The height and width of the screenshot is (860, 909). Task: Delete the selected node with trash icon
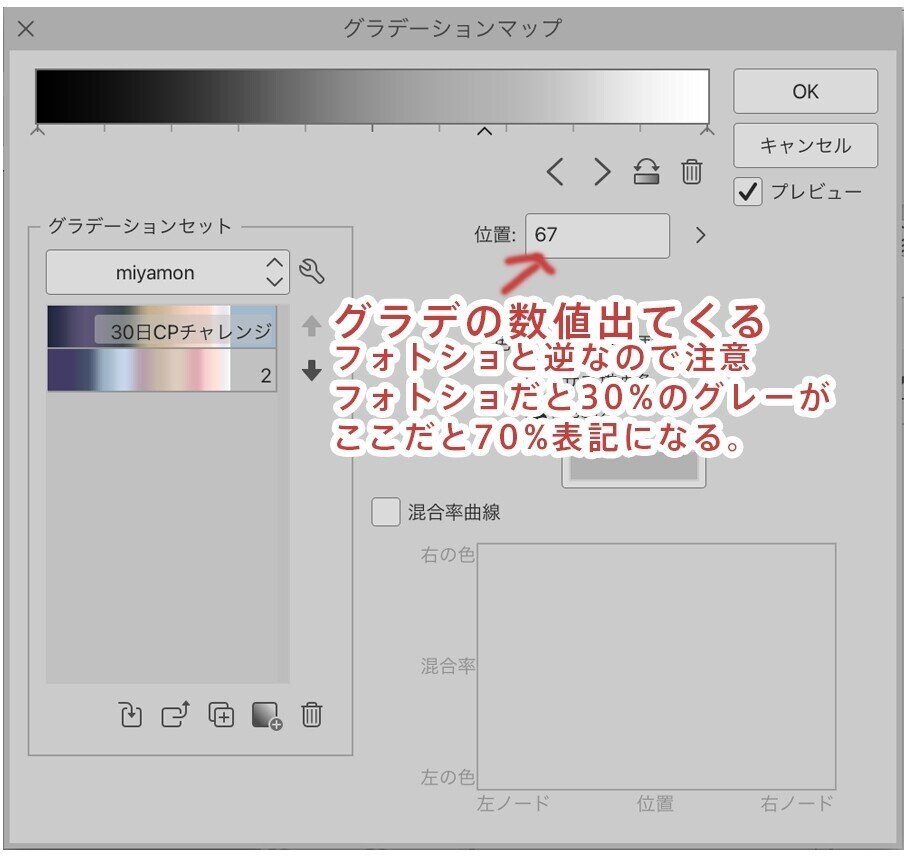[692, 172]
